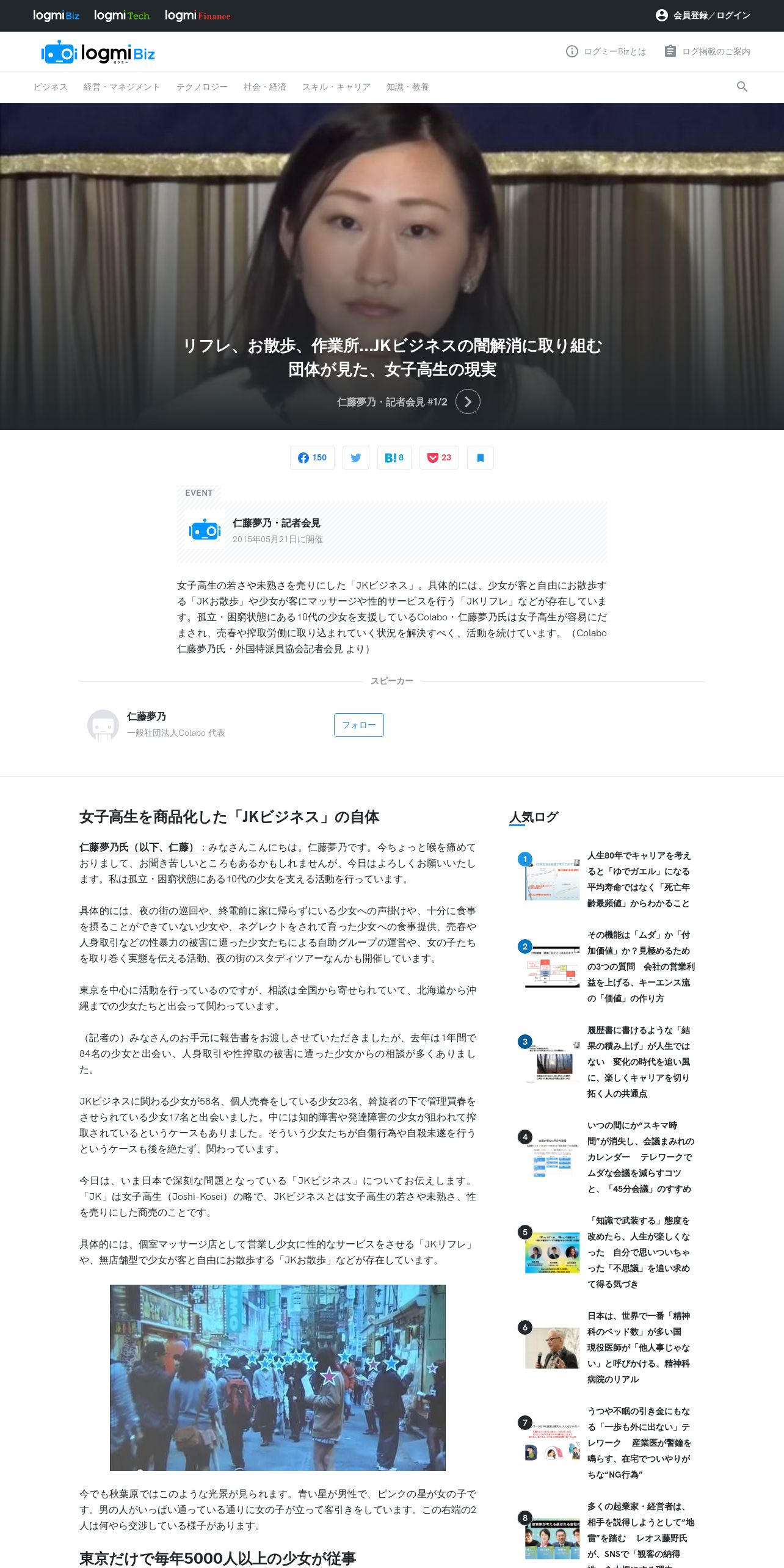Click the blue bookmark save icon
Screen dimensions: 784x1568
[x=481, y=458]
